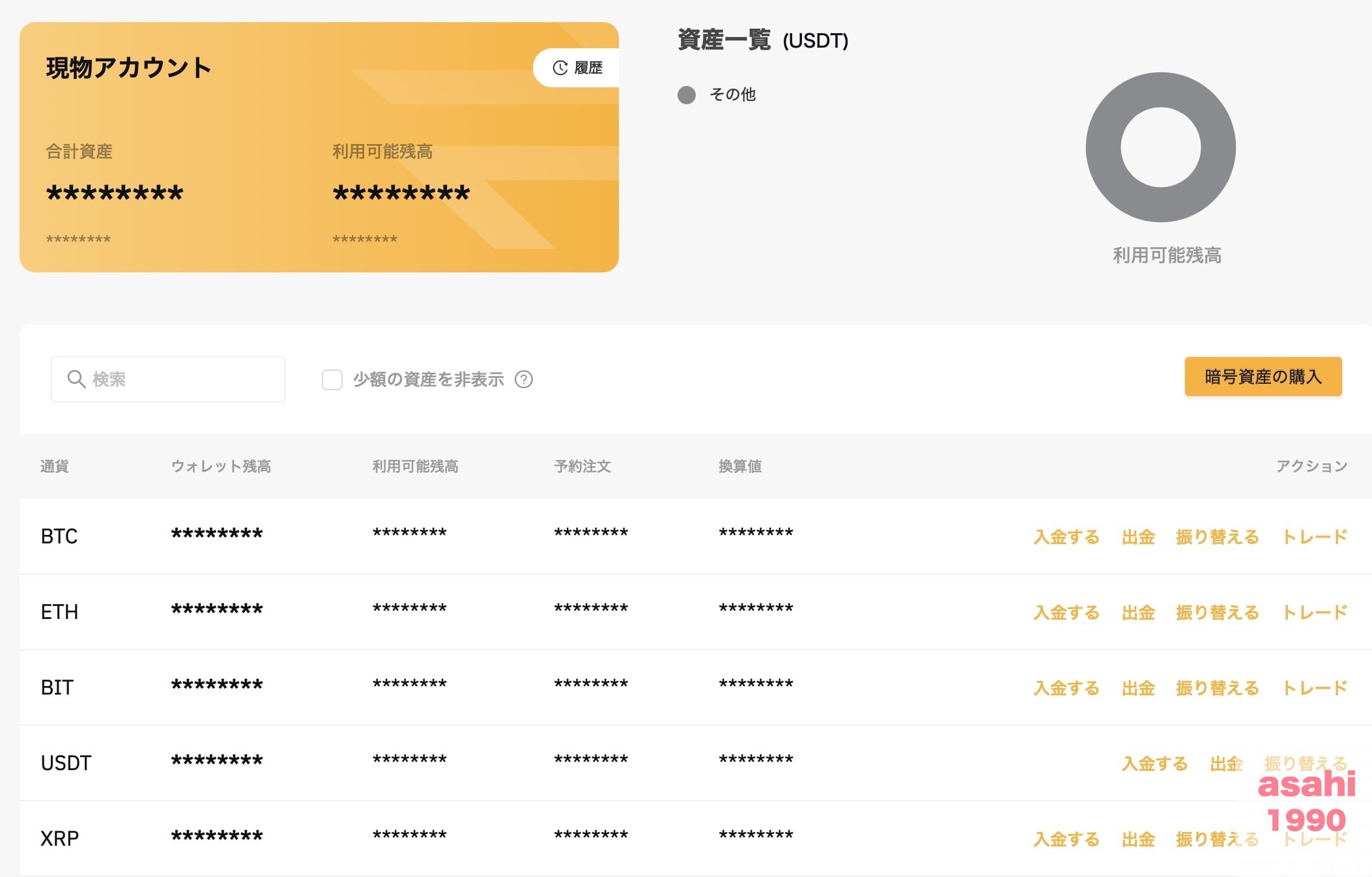This screenshot has height=877, width=1372.
Task: Click the 利用可能残高 table column header
Action: point(415,467)
